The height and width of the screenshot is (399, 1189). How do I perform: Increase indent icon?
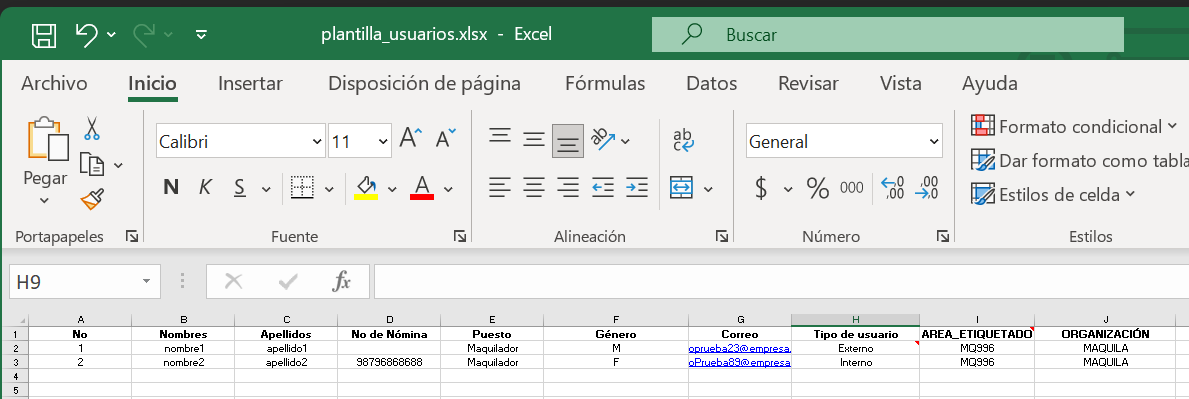pos(637,187)
